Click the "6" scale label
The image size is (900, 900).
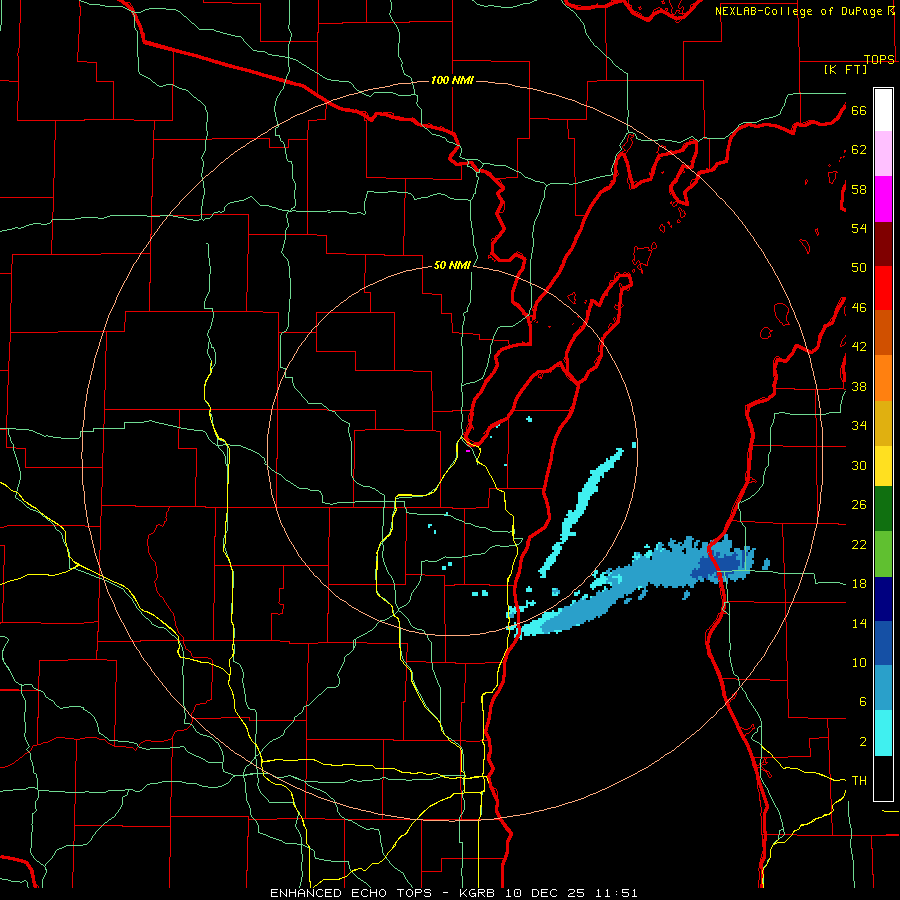pyautogui.click(x=862, y=702)
